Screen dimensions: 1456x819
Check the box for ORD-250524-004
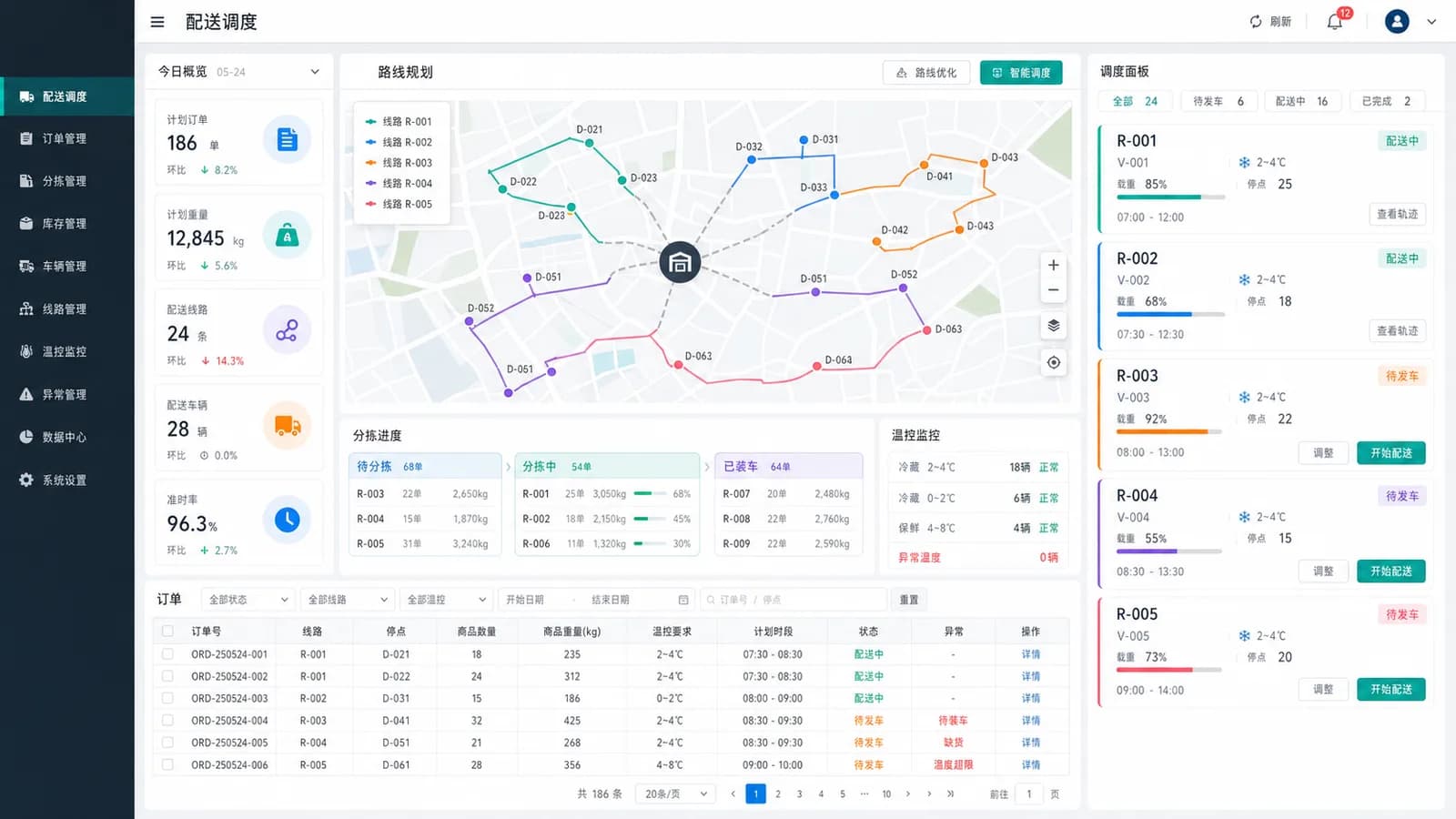click(167, 720)
